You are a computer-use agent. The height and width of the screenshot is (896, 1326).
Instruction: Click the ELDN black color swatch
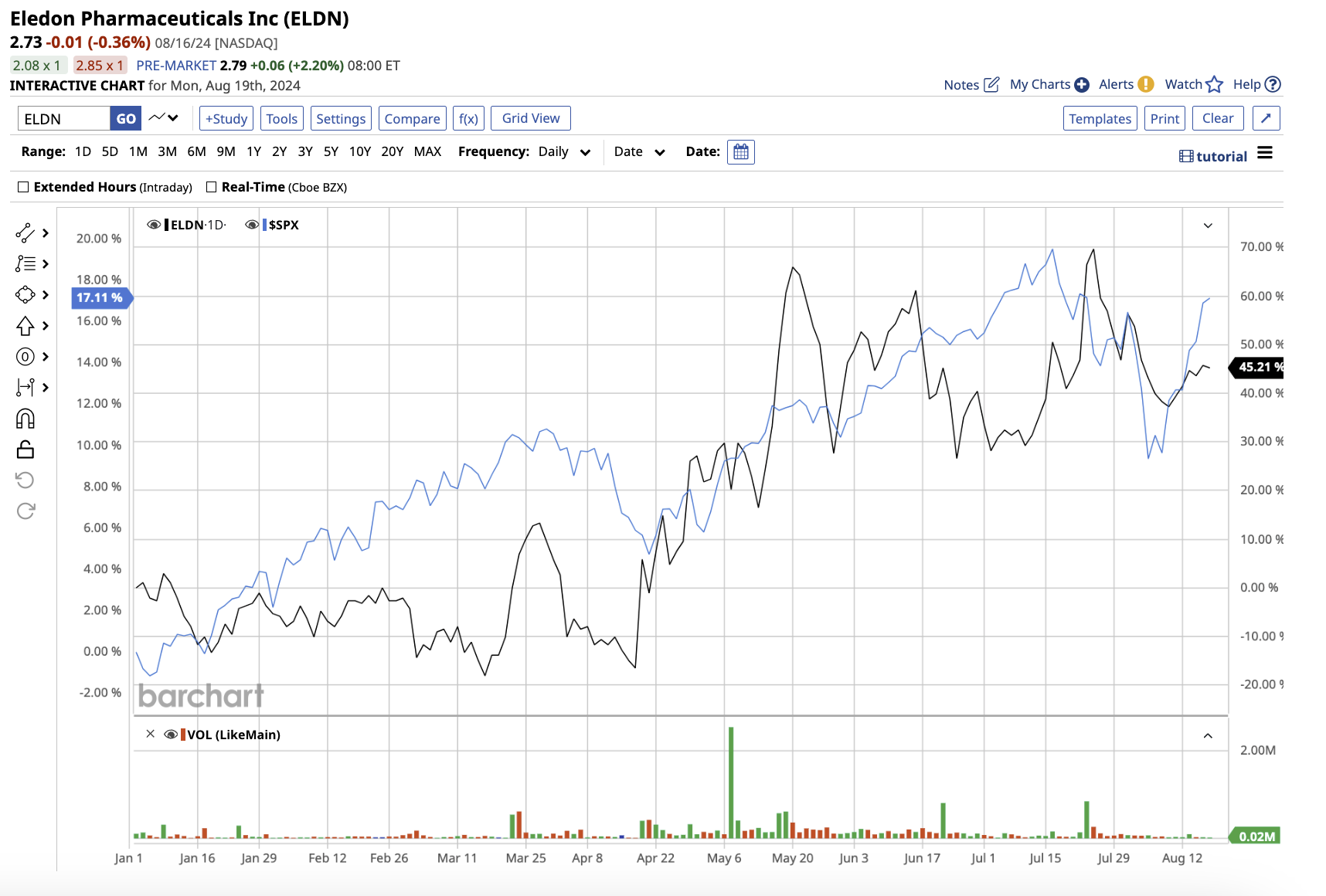166,225
